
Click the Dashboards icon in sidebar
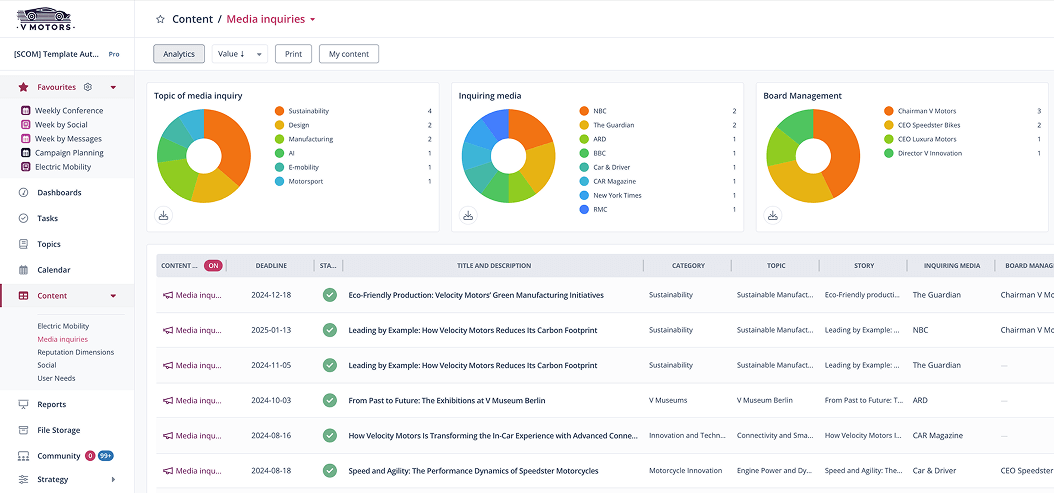[x=23, y=192]
